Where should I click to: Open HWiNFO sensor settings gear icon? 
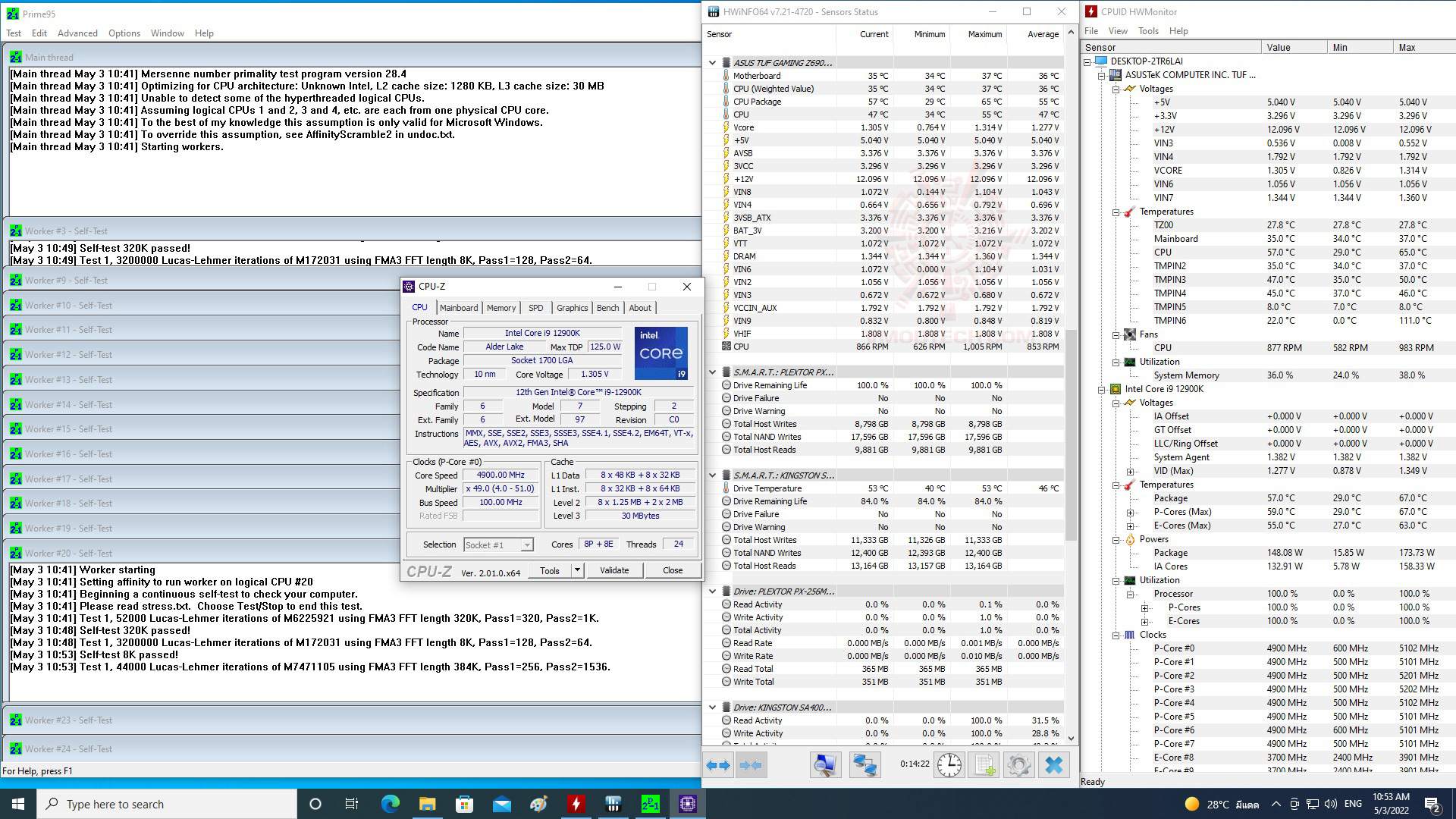click(x=1018, y=765)
